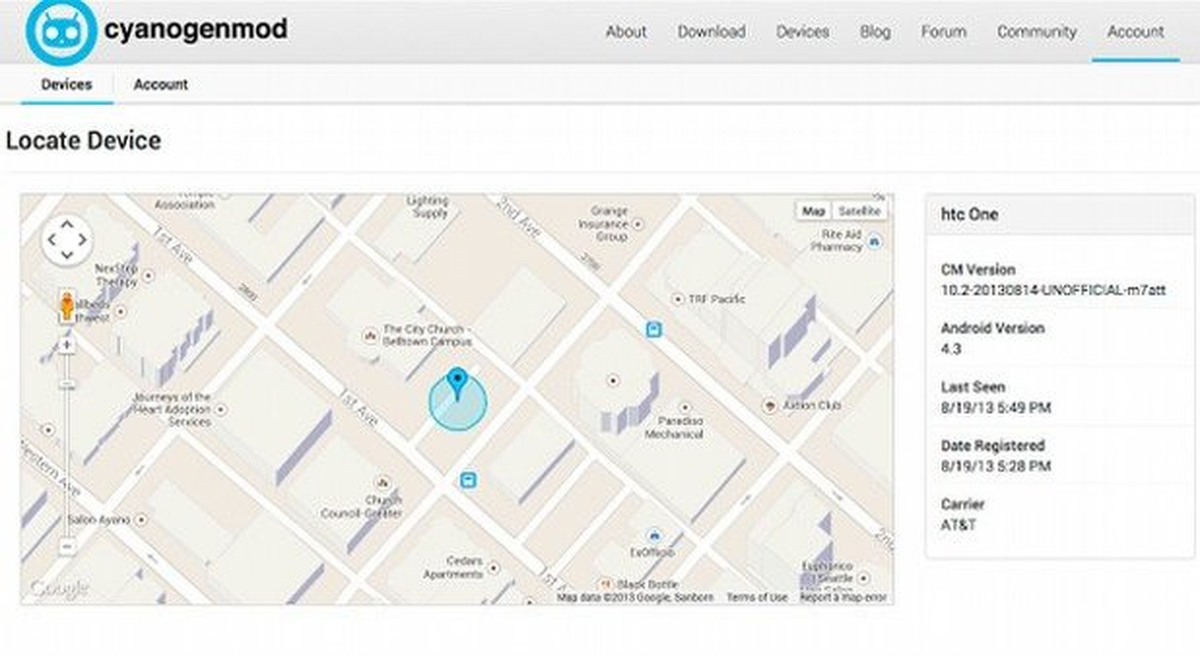Viewport: 1200px width, 656px height.
Task: Switch map to Map view
Action: [814, 211]
